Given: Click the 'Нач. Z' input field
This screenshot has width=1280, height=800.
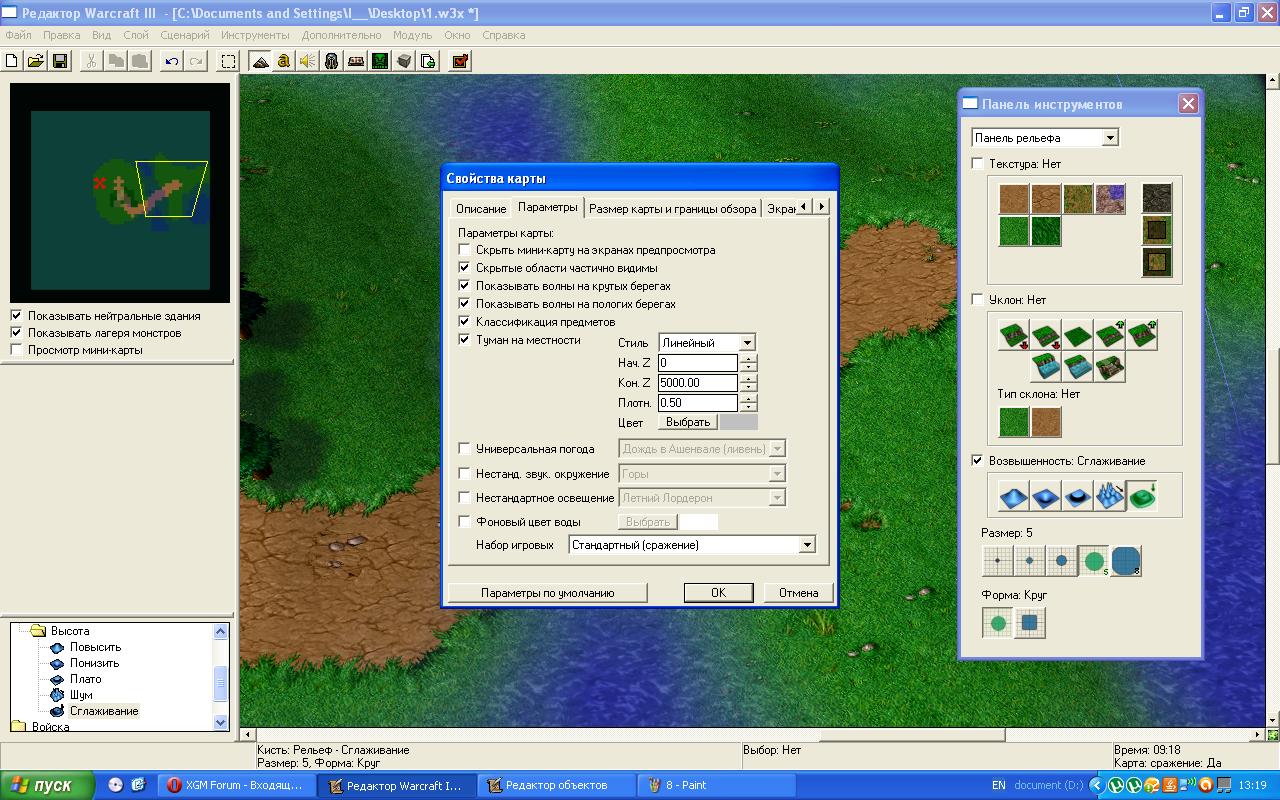Looking at the screenshot, I should (698, 363).
